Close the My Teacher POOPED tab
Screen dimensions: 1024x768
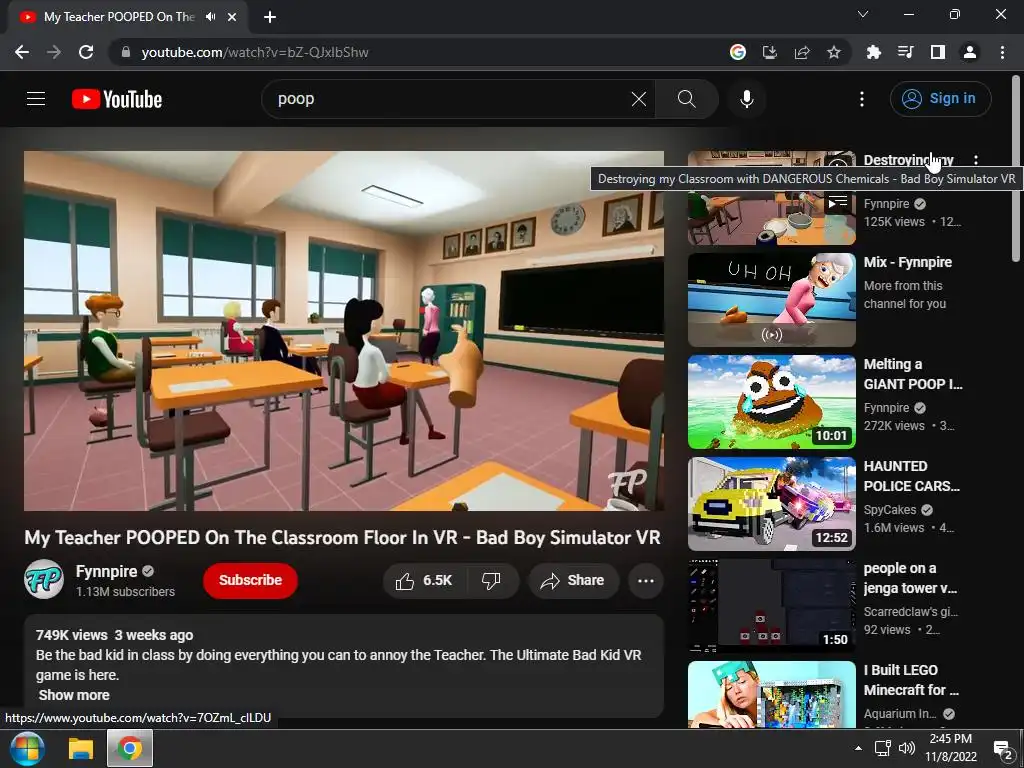click(x=232, y=17)
